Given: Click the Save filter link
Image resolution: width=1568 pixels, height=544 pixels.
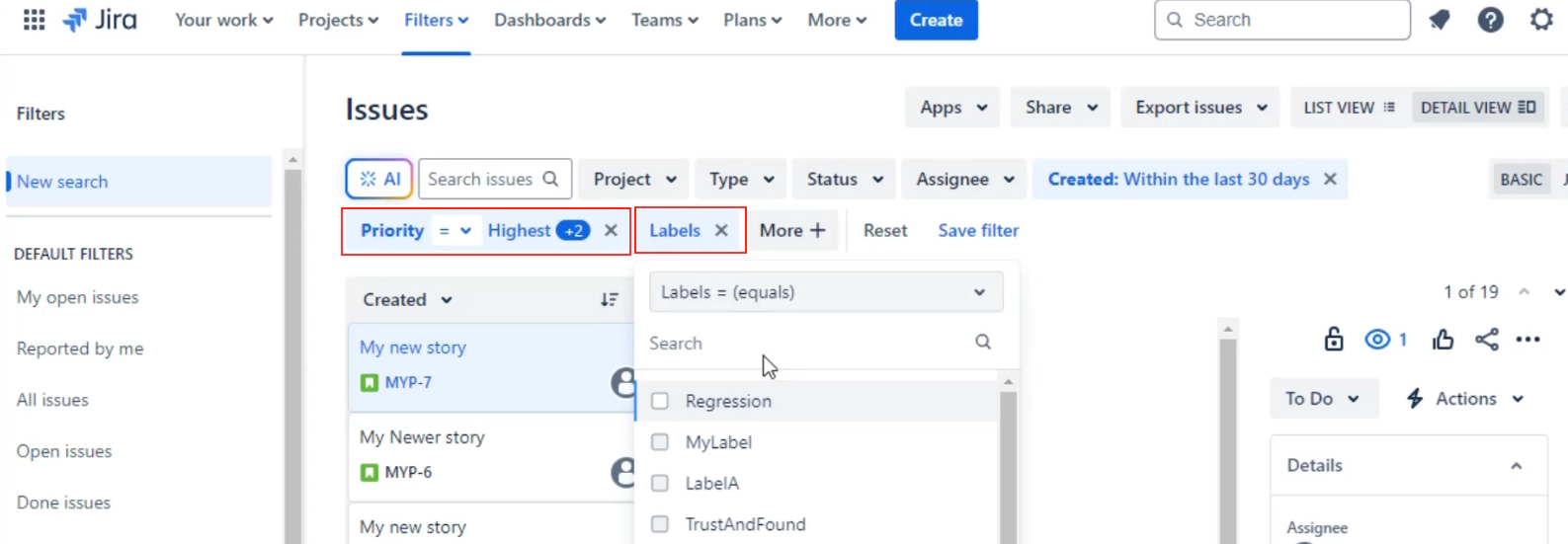Looking at the screenshot, I should [978, 230].
